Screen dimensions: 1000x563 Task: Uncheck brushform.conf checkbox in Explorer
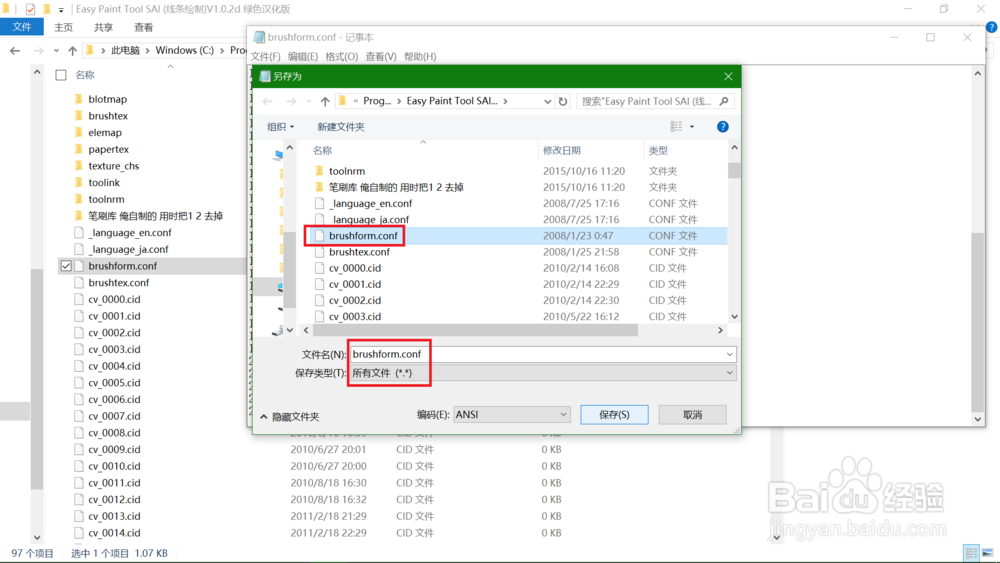66,266
